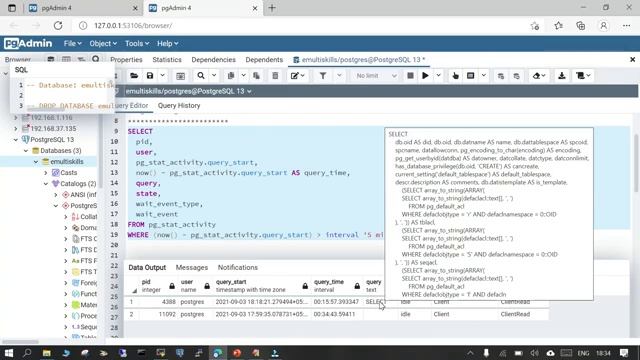Open File Explorer from taskbar
640x360 pixels.
[x=46, y=353]
